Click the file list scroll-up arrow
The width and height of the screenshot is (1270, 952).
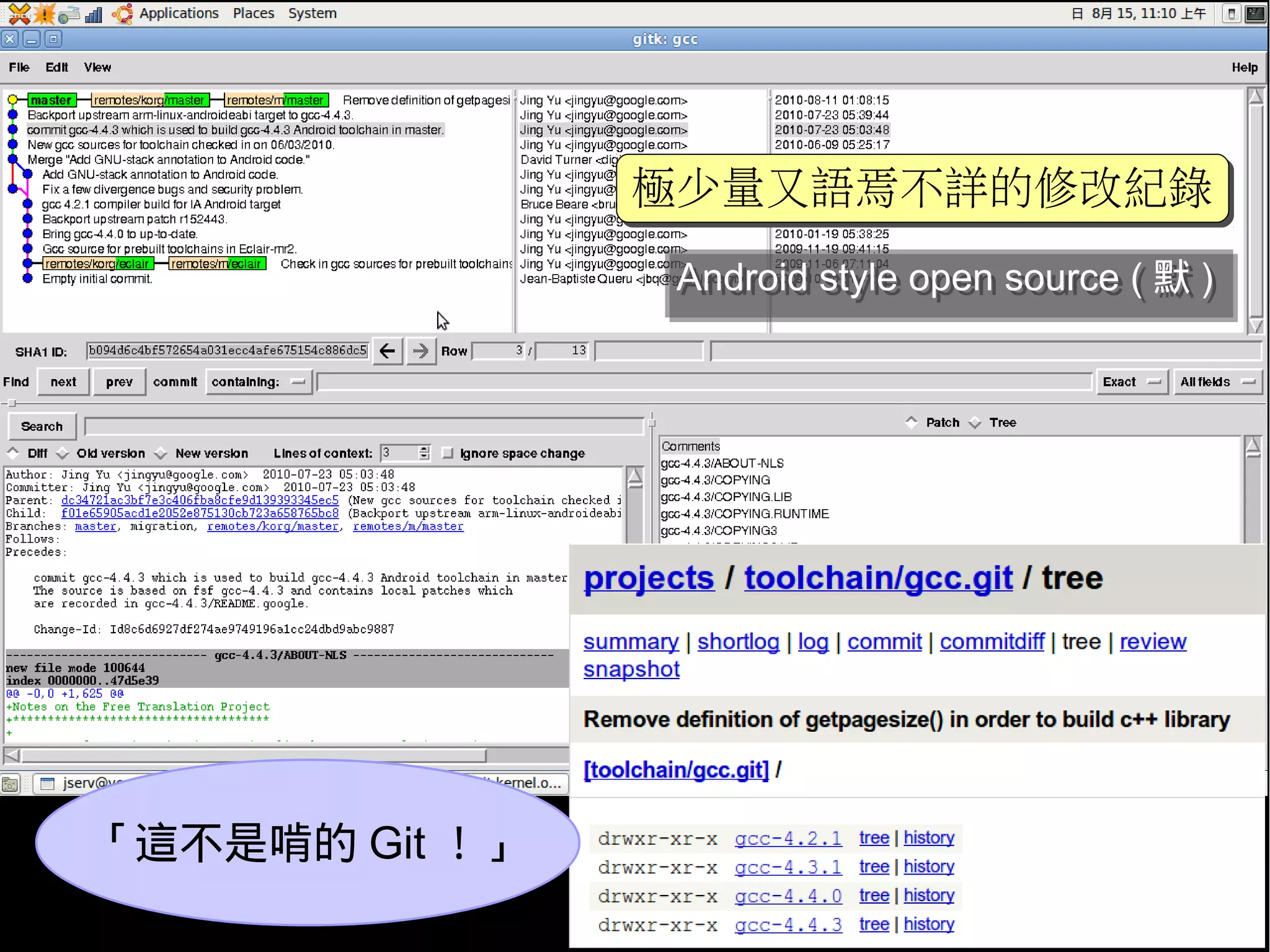tap(1253, 445)
